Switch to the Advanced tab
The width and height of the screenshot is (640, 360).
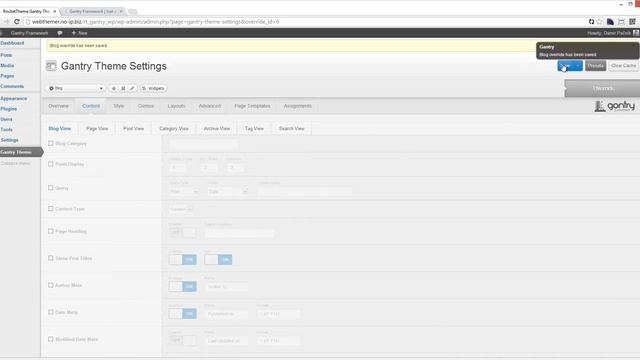(x=210, y=106)
